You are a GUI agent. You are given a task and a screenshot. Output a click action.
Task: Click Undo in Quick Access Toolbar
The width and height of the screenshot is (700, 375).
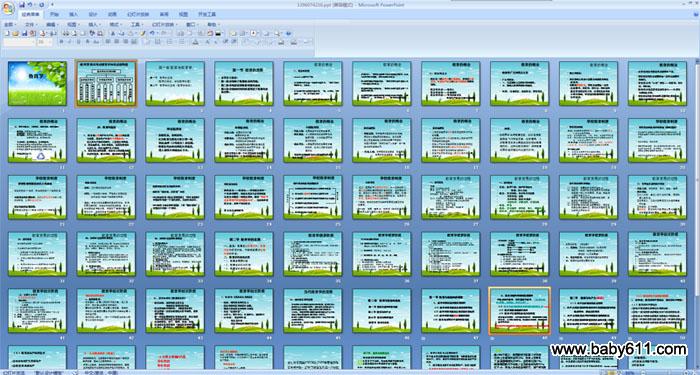30,4
